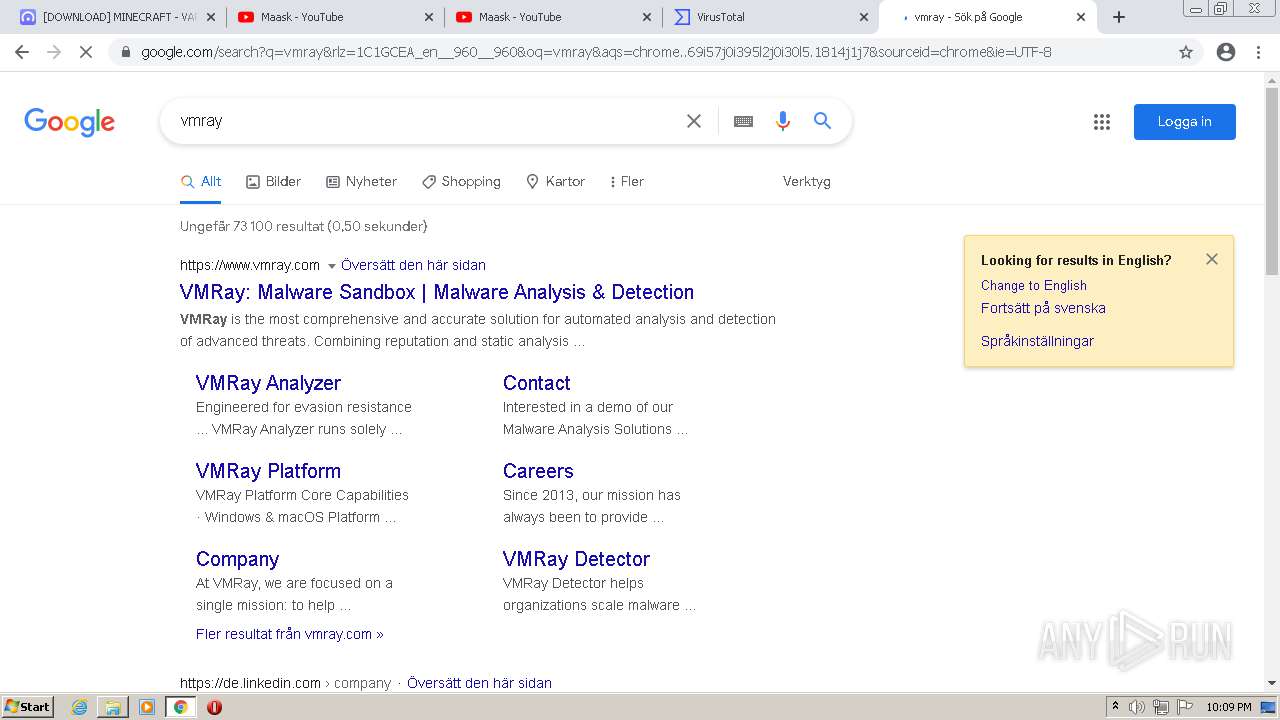Open the Chrome profile avatar menu
1280x720 pixels.
pyautogui.click(x=1226, y=52)
